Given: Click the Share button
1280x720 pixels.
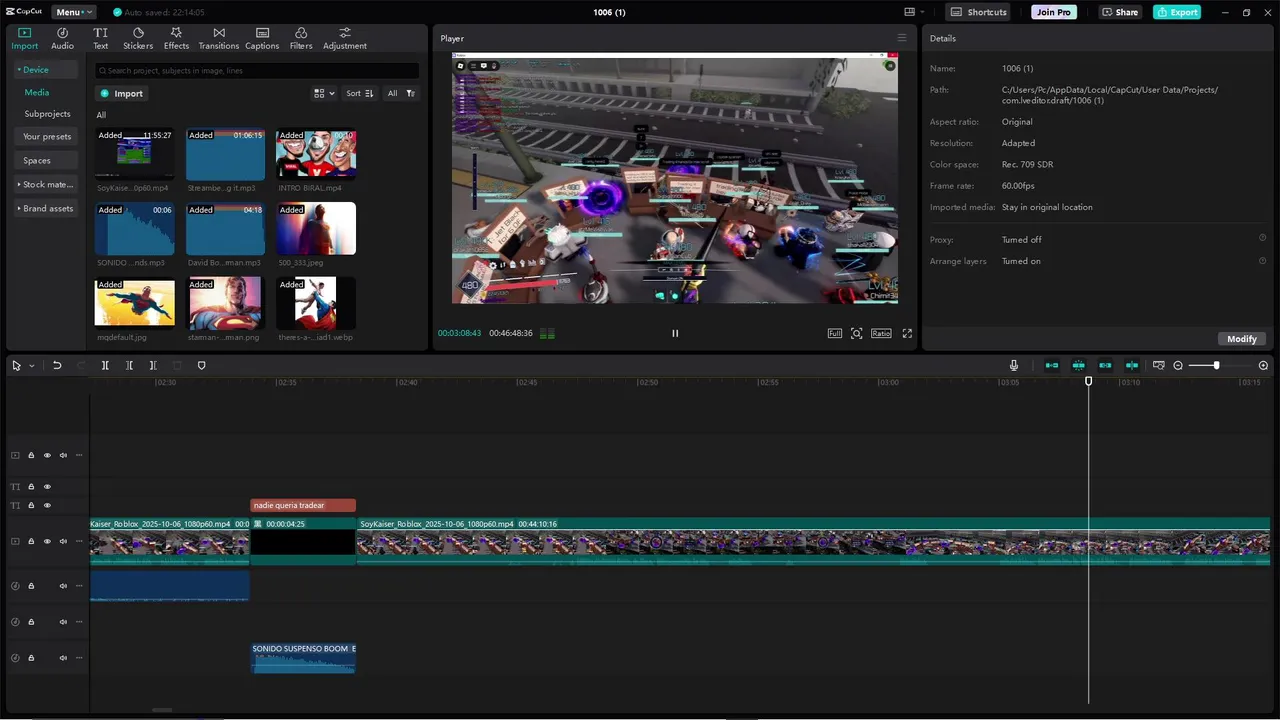Looking at the screenshot, I should [1120, 12].
